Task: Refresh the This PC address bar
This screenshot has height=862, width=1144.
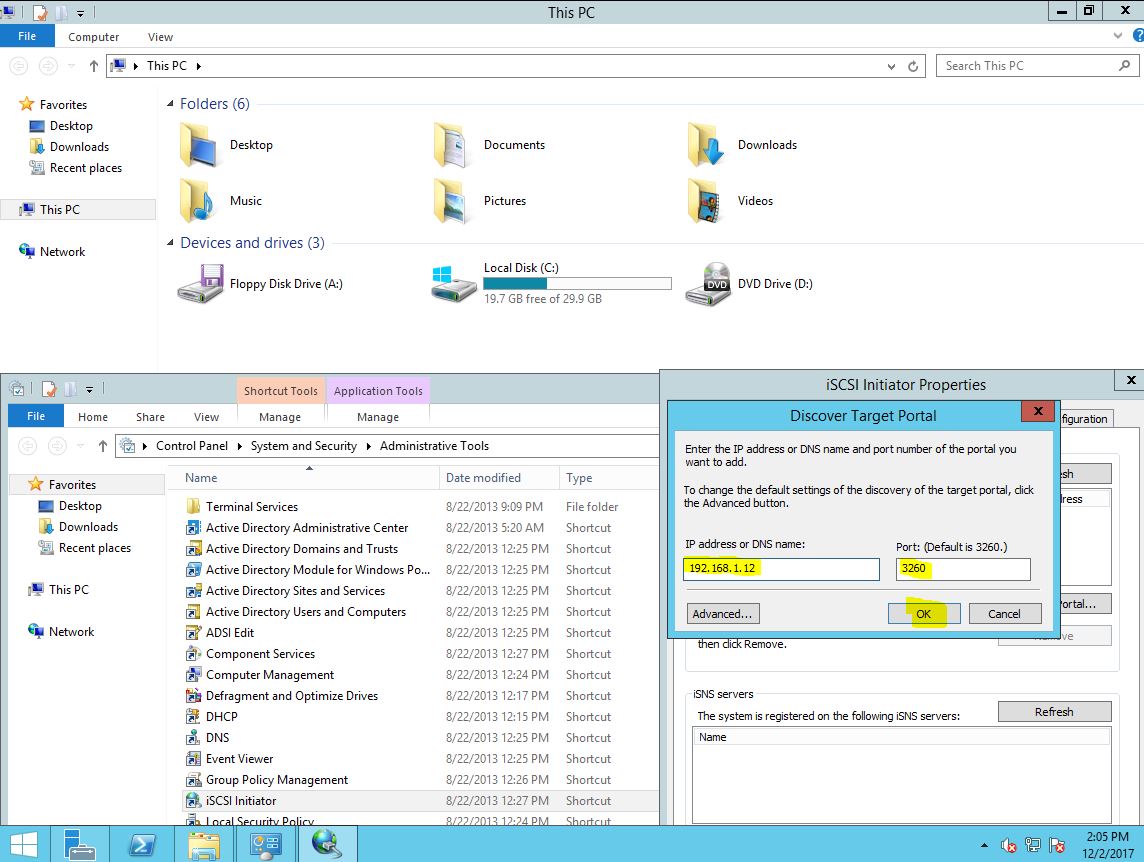Action: [913, 66]
